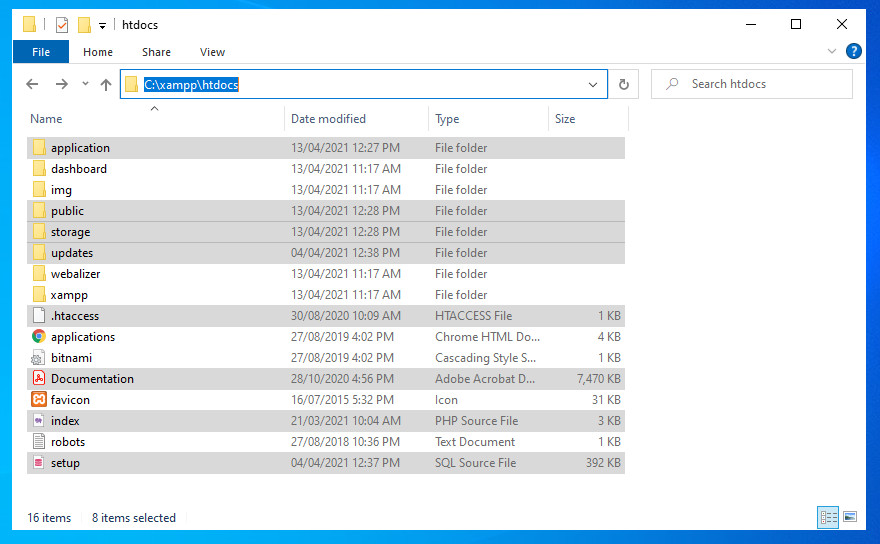Click the .htaccess blank file icon

pos(39,316)
